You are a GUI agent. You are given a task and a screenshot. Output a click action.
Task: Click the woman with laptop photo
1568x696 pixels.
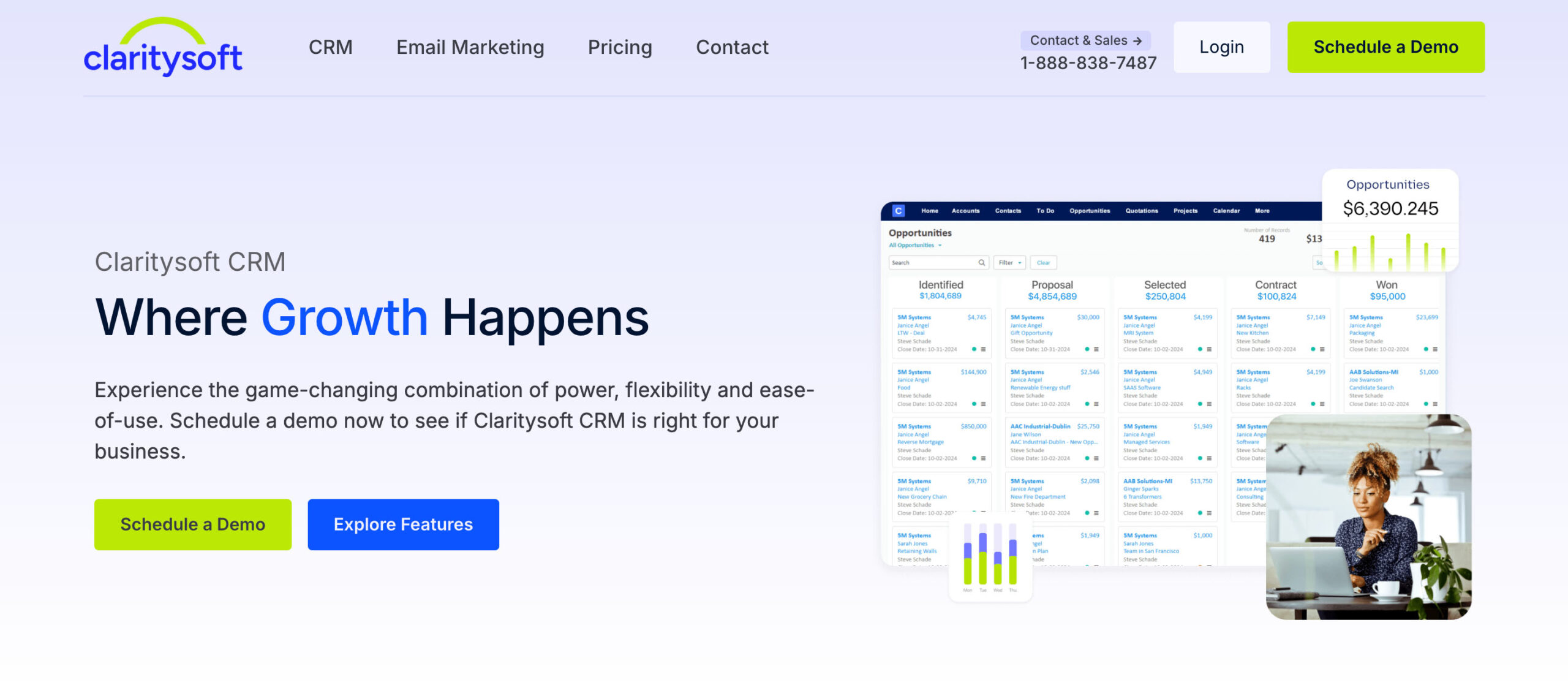[x=1368, y=516]
